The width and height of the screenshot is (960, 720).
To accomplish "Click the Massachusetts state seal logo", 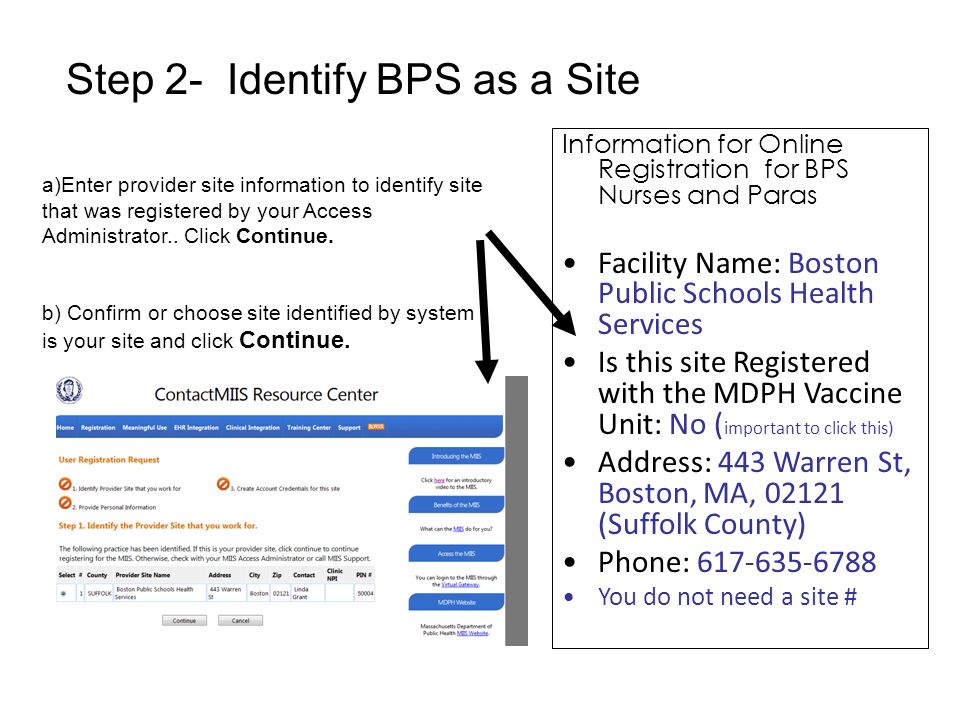I will [x=69, y=390].
